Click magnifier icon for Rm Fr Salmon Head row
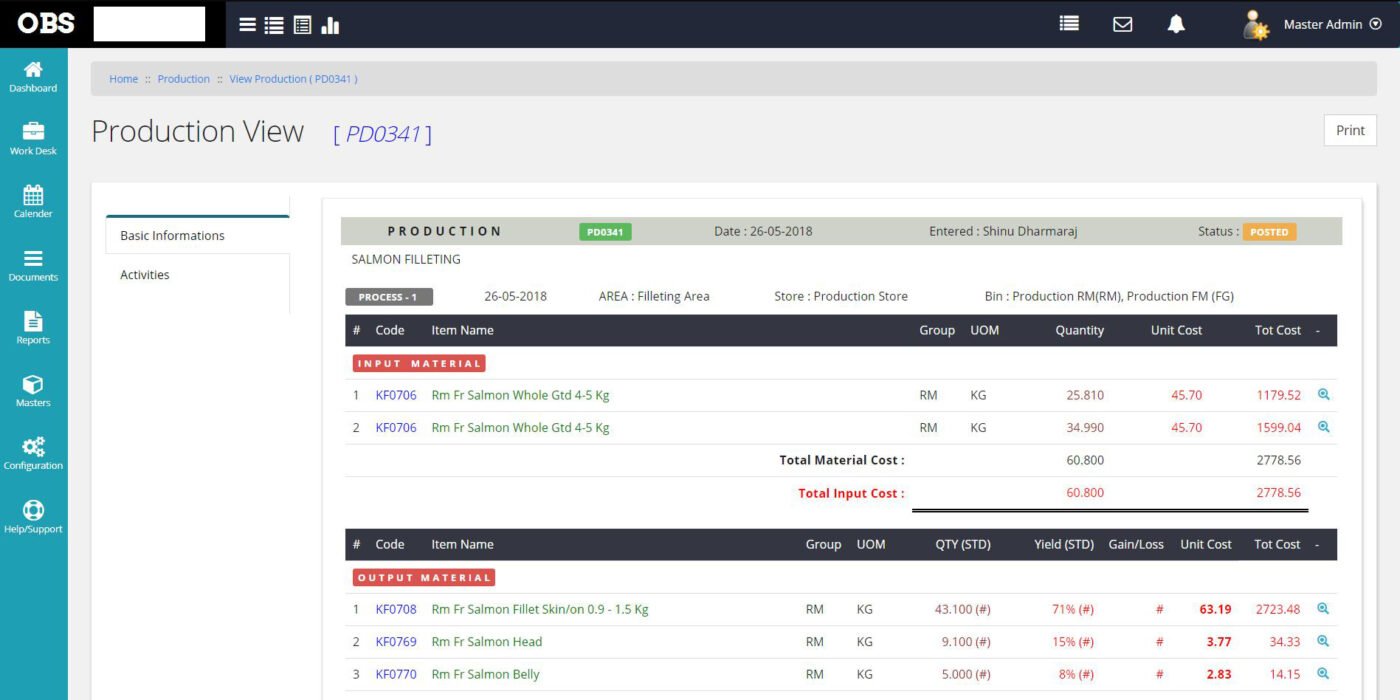Image resolution: width=1400 pixels, height=700 pixels. pyautogui.click(x=1323, y=641)
